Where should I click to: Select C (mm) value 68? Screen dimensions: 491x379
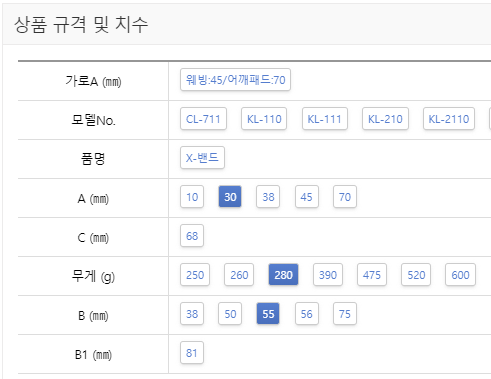[192, 236]
